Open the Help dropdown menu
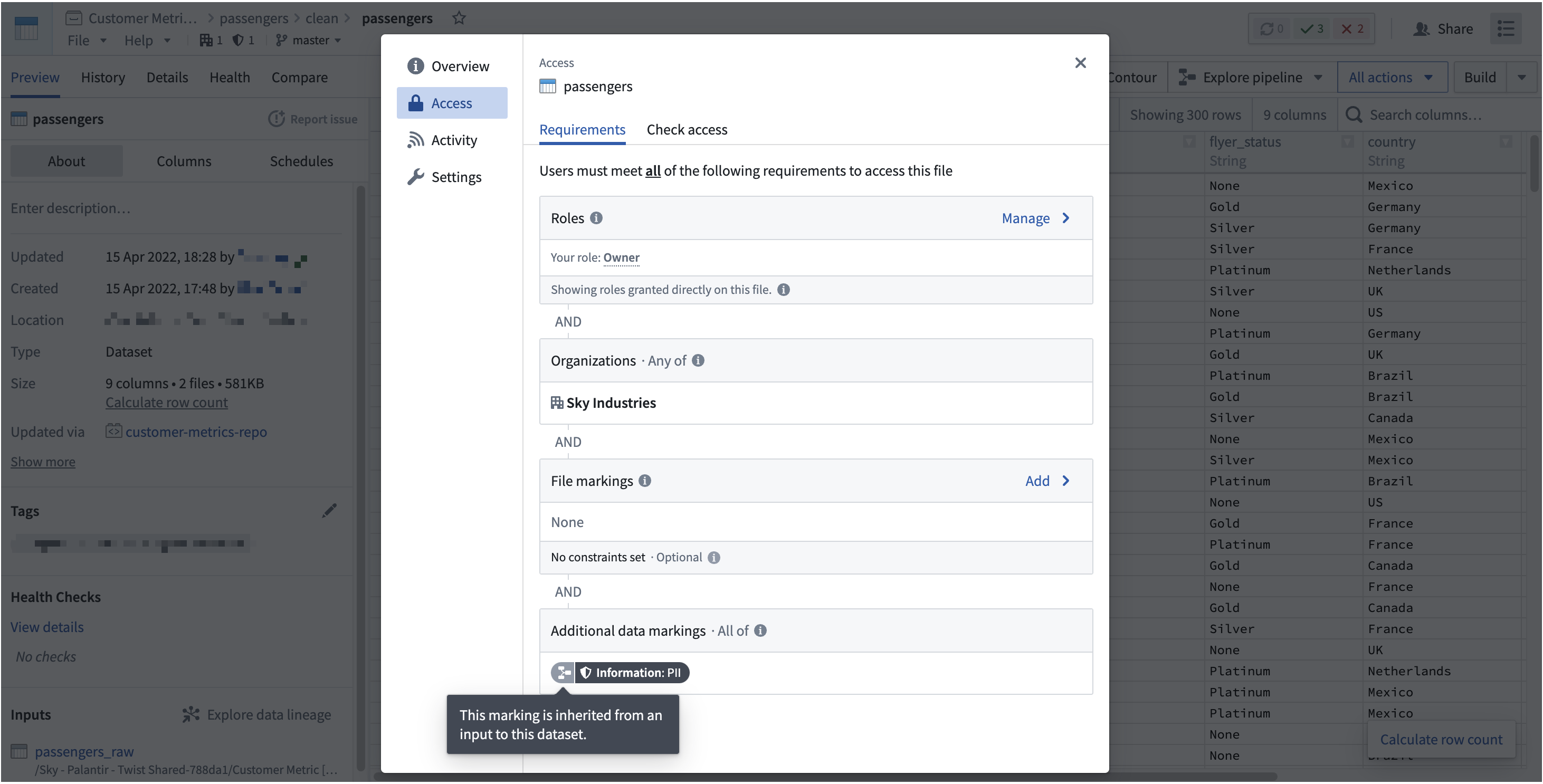1543x784 pixels. click(x=147, y=40)
